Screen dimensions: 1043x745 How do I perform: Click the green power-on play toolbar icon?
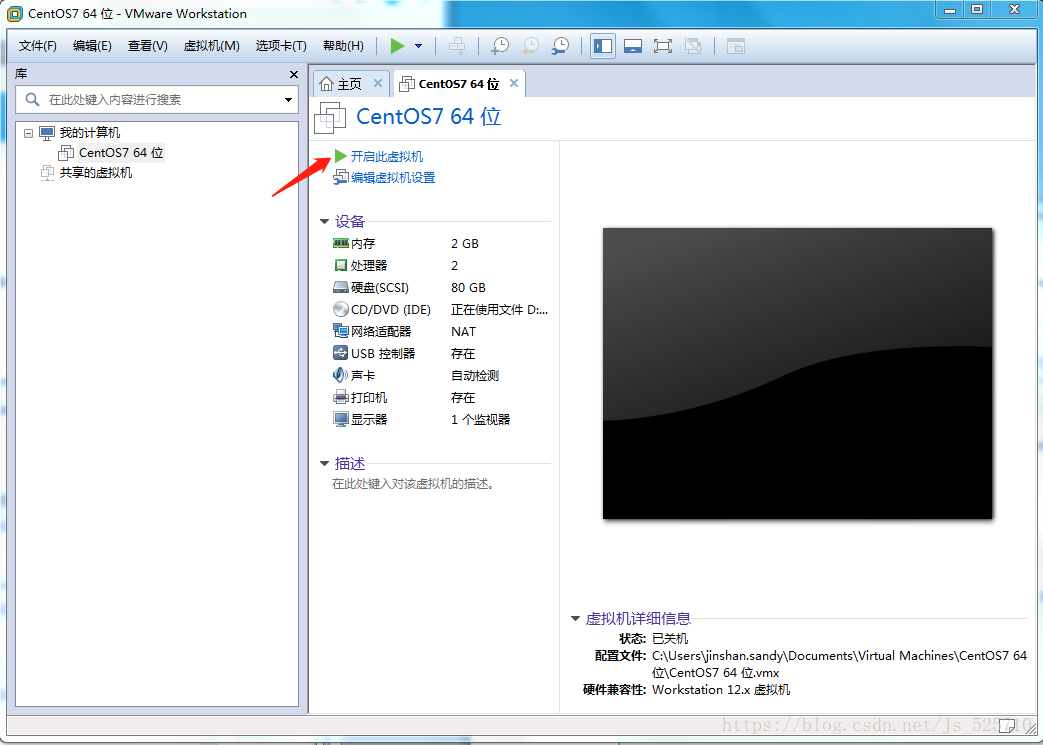(397, 46)
